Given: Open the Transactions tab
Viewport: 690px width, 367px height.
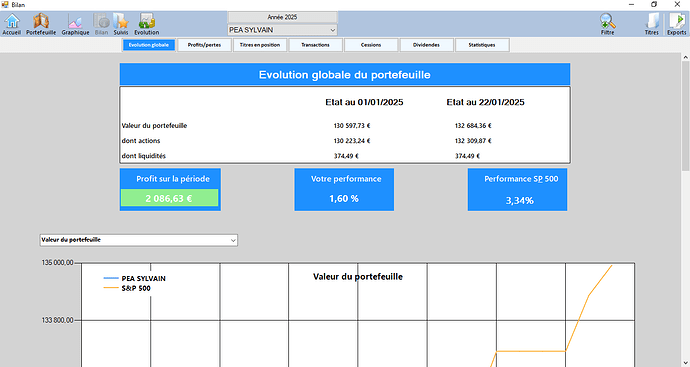Looking at the screenshot, I should coord(316,45).
